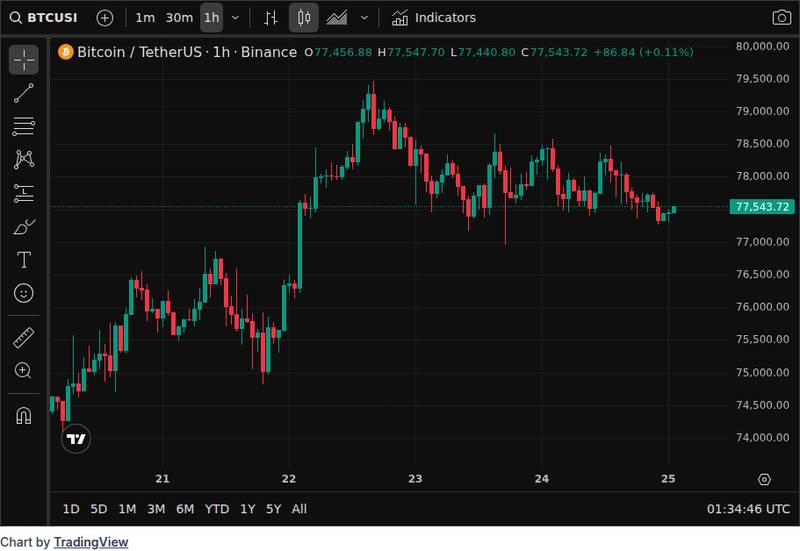800x551 pixels.
Task: Select the 1m timeframe
Action: [x=145, y=18]
